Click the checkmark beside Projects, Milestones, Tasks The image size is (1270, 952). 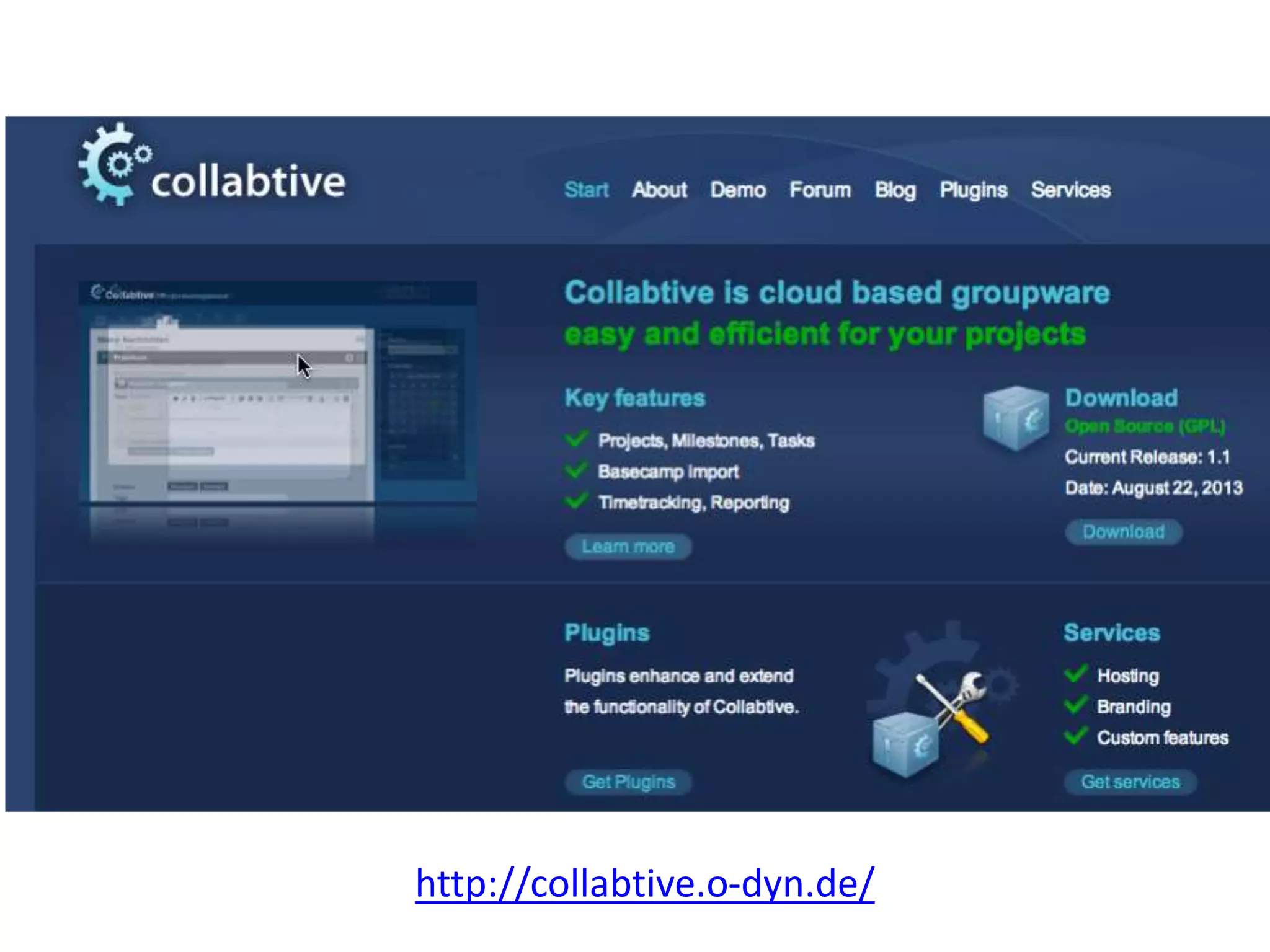click(577, 439)
